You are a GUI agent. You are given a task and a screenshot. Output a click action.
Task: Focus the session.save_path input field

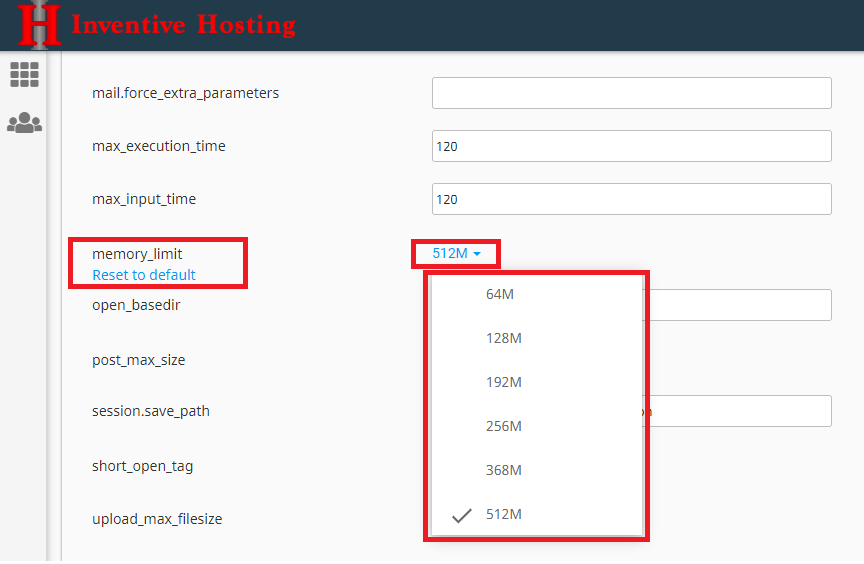pyautogui.click(x=740, y=411)
